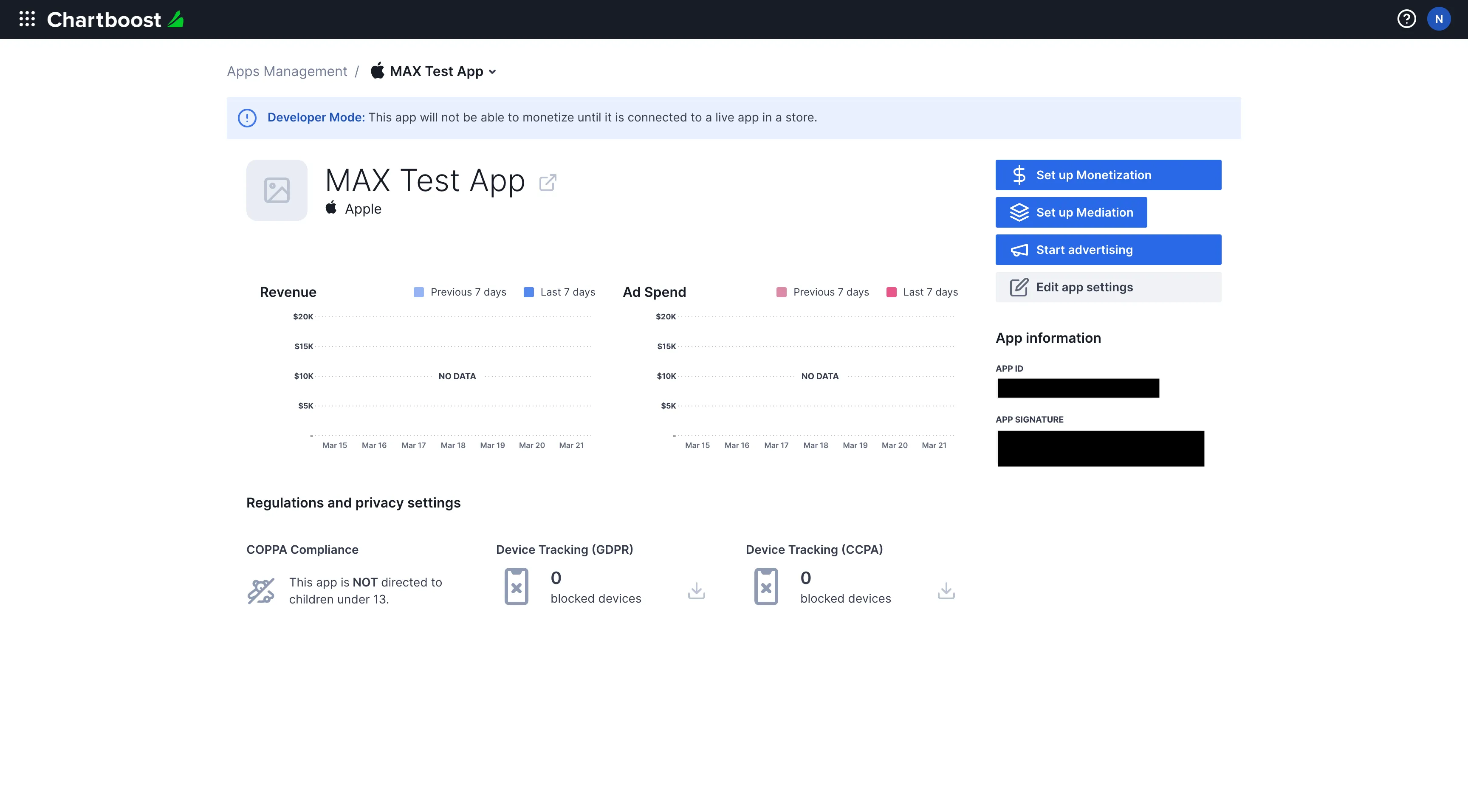This screenshot has width=1468, height=812.
Task: Click Edit app settings button
Action: tap(1108, 287)
